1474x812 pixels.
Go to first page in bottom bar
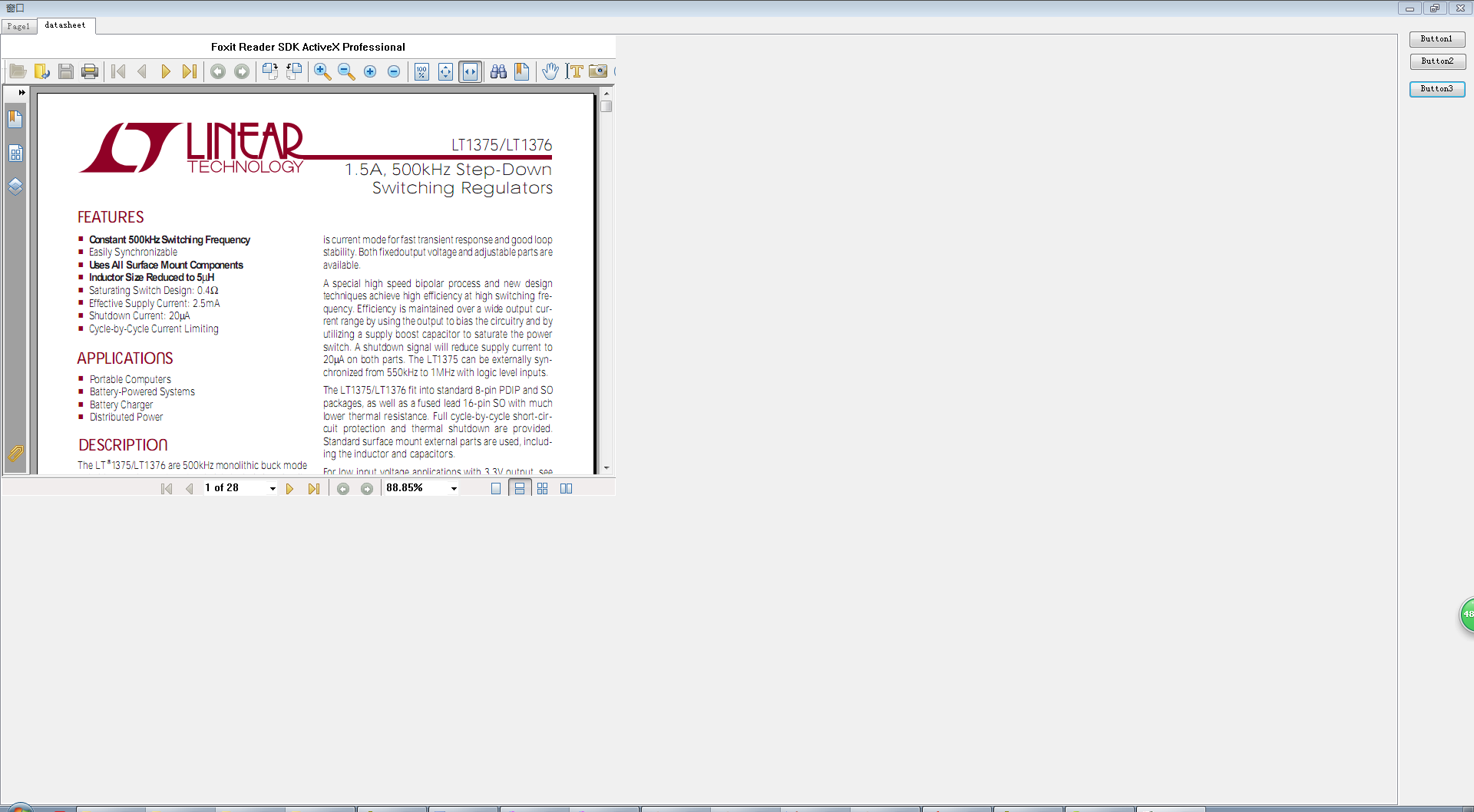pos(167,488)
